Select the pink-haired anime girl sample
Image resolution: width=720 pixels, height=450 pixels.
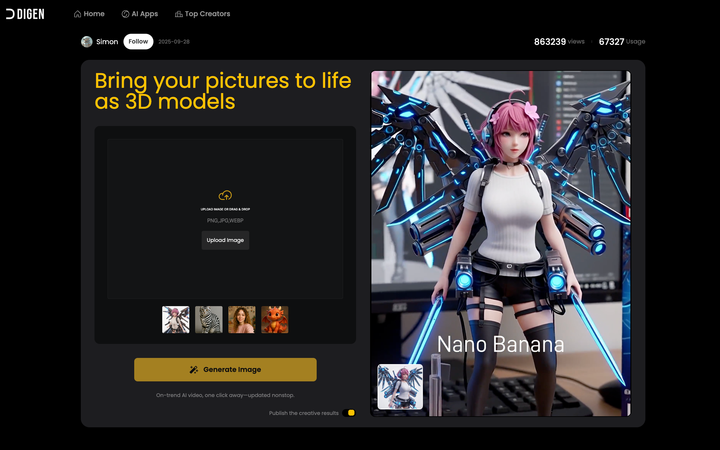(x=176, y=319)
